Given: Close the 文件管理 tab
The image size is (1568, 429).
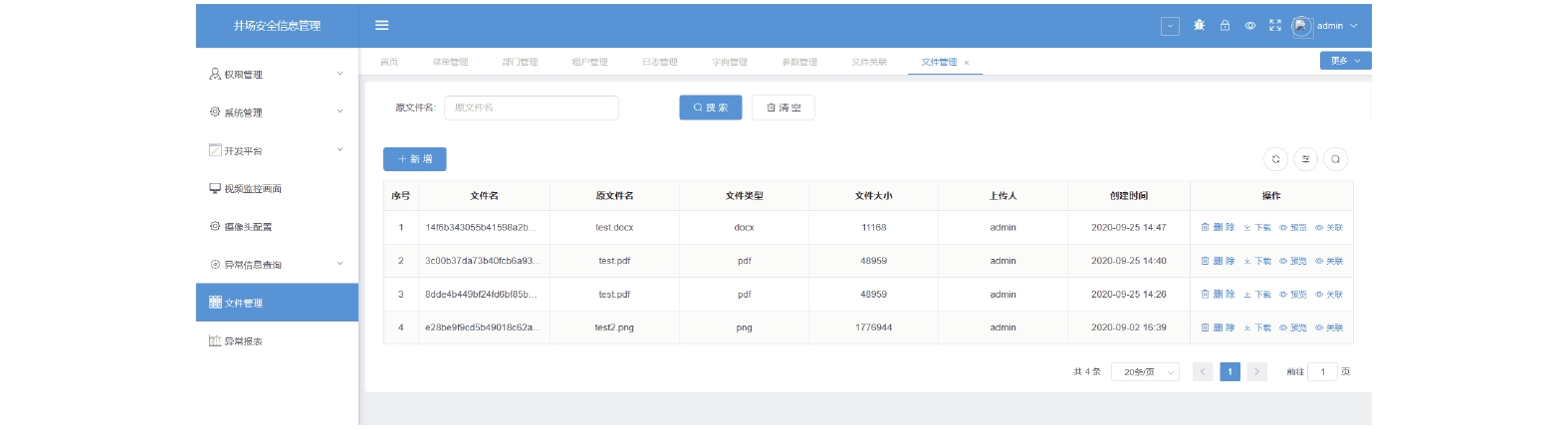Looking at the screenshot, I should [966, 63].
